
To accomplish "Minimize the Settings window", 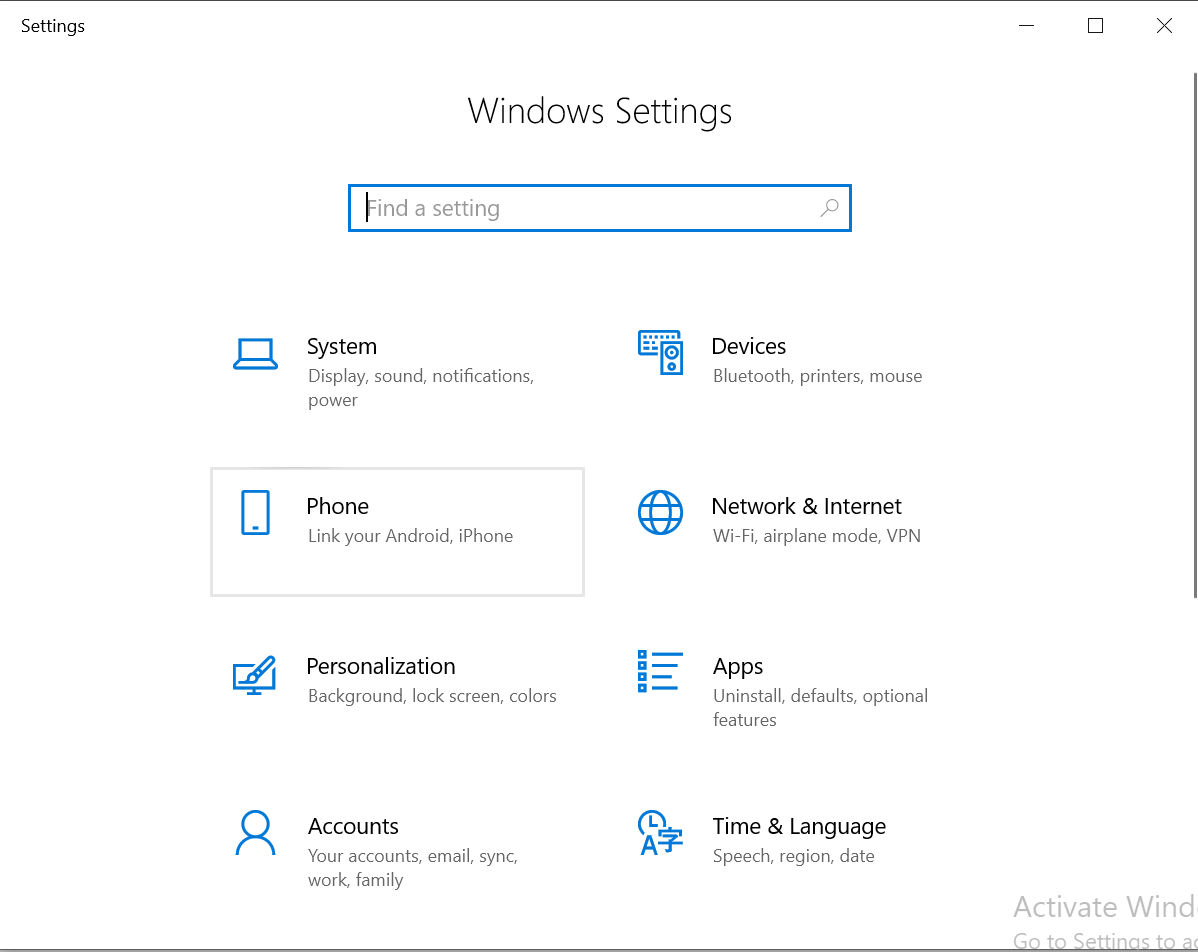I will tap(1026, 26).
